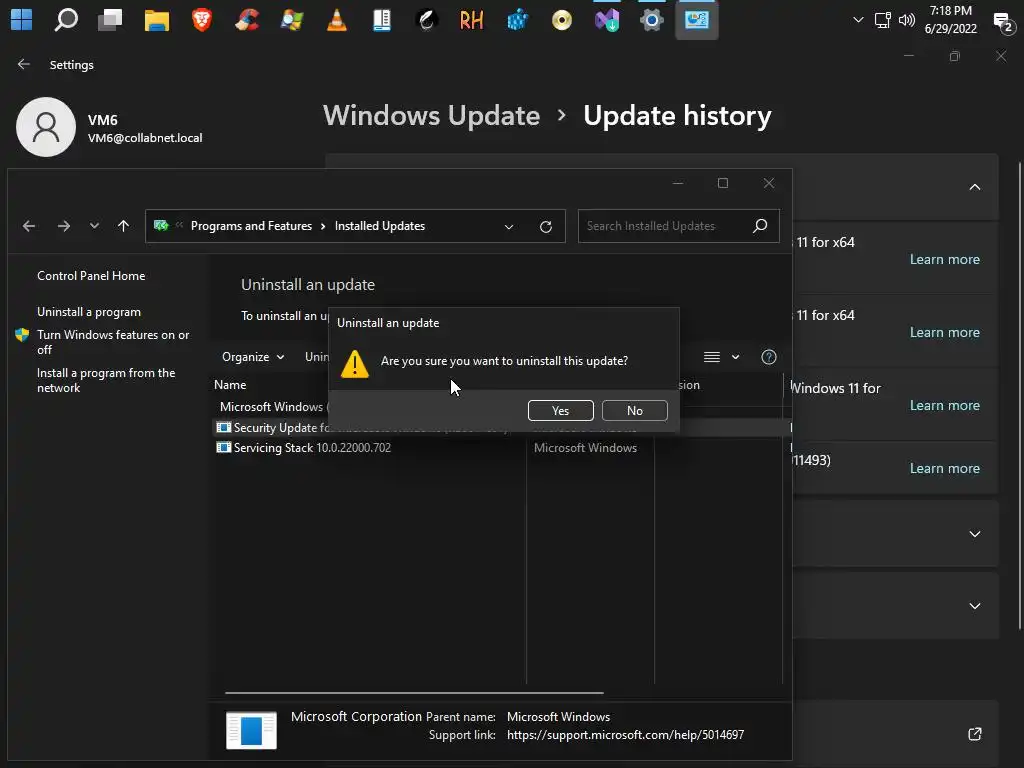The height and width of the screenshot is (768, 1024).
Task: Open Uninstall a program link
Action: 89,312
